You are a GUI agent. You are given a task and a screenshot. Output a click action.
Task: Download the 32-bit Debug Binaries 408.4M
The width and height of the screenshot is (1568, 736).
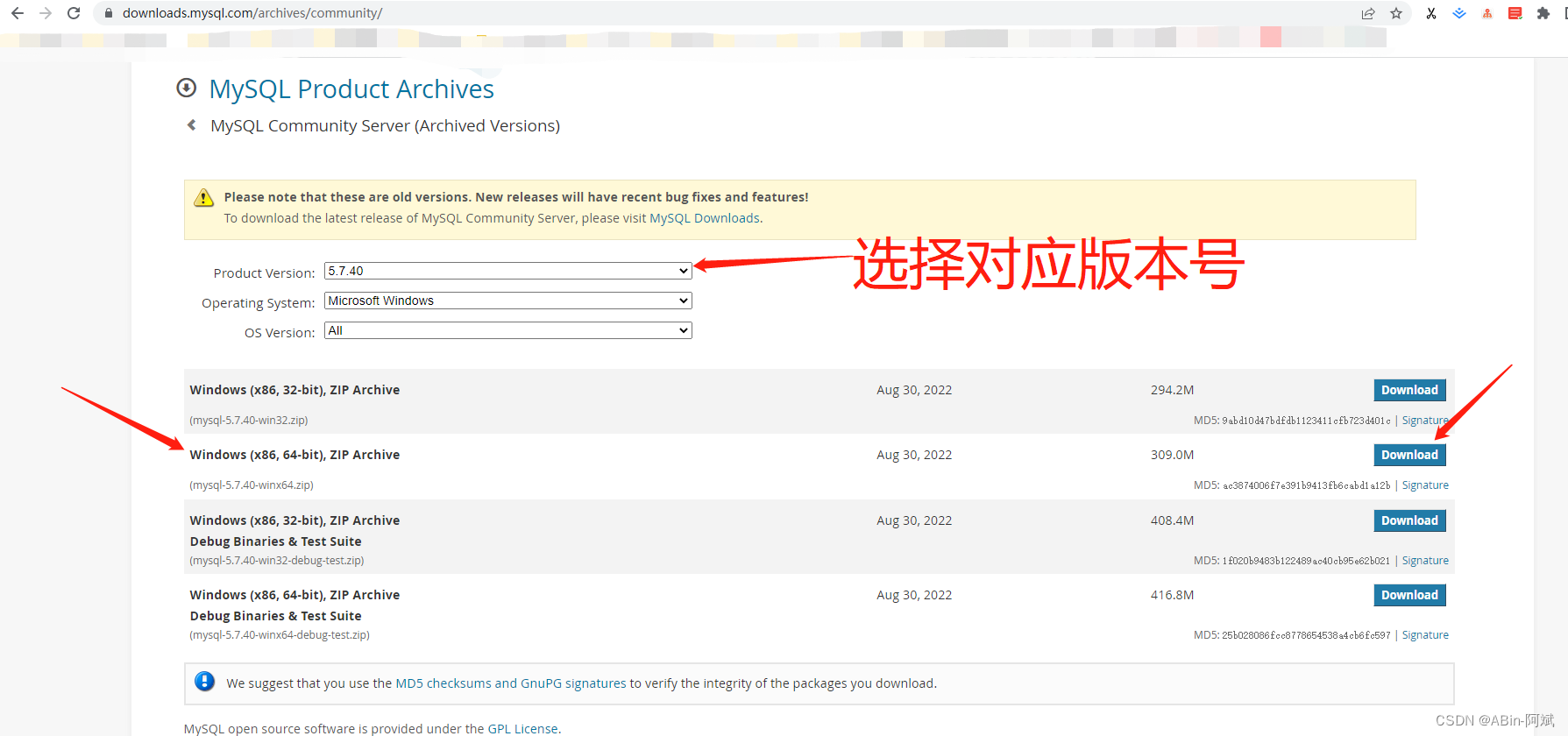click(x=1409, y=520)
